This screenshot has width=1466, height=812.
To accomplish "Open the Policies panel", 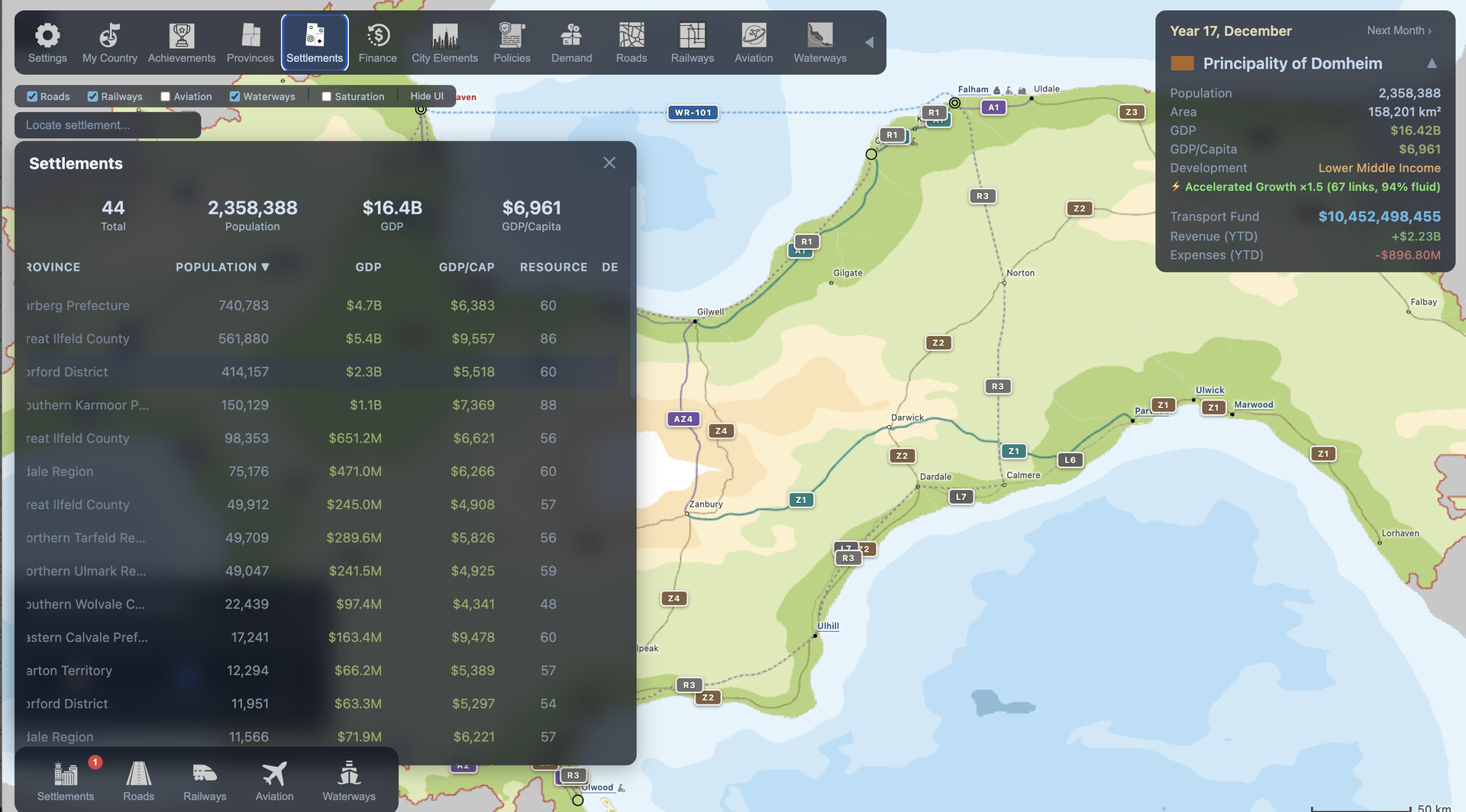I will (x=512, y=43).
